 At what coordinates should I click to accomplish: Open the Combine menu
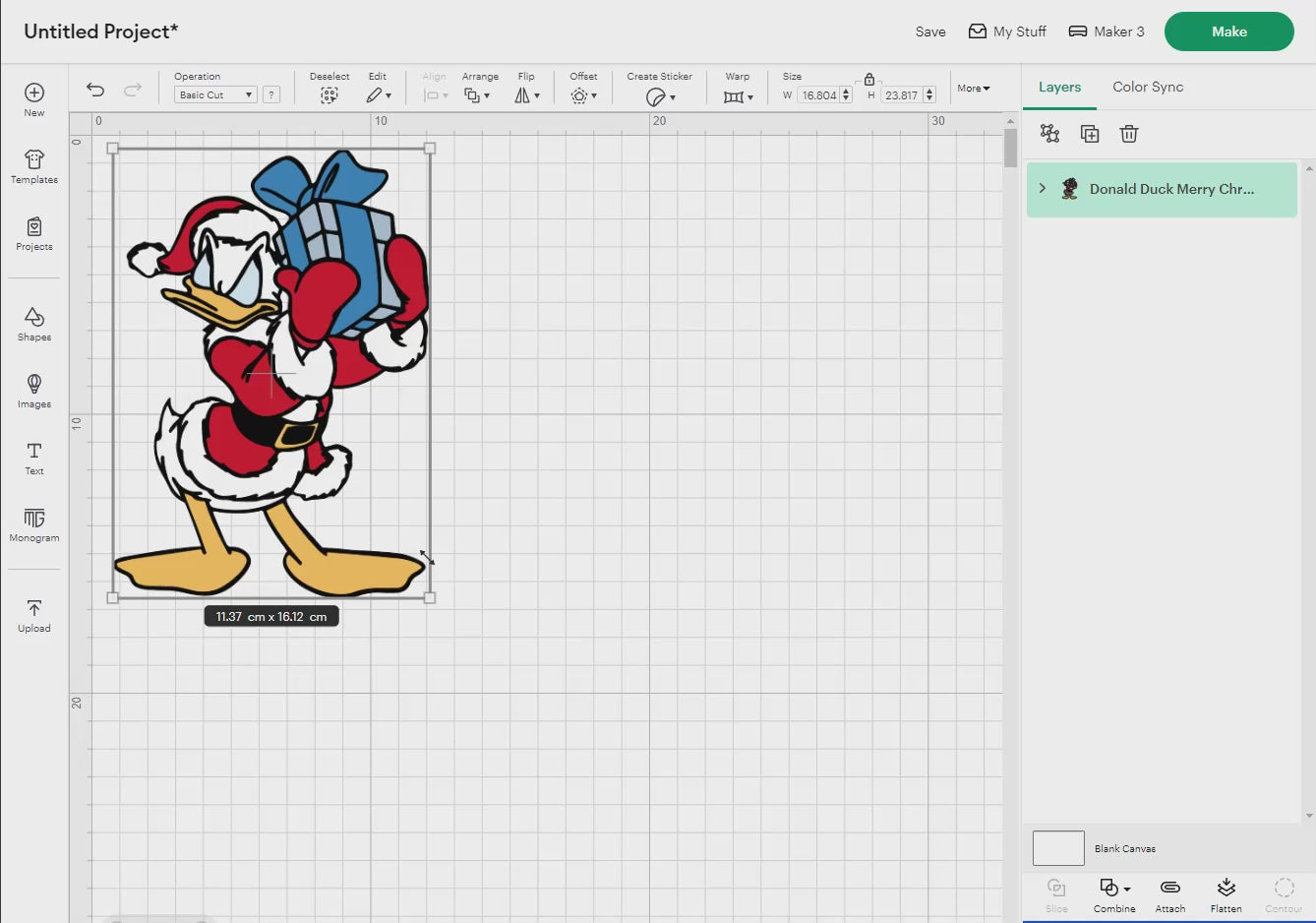click(x=1114, y=894)
